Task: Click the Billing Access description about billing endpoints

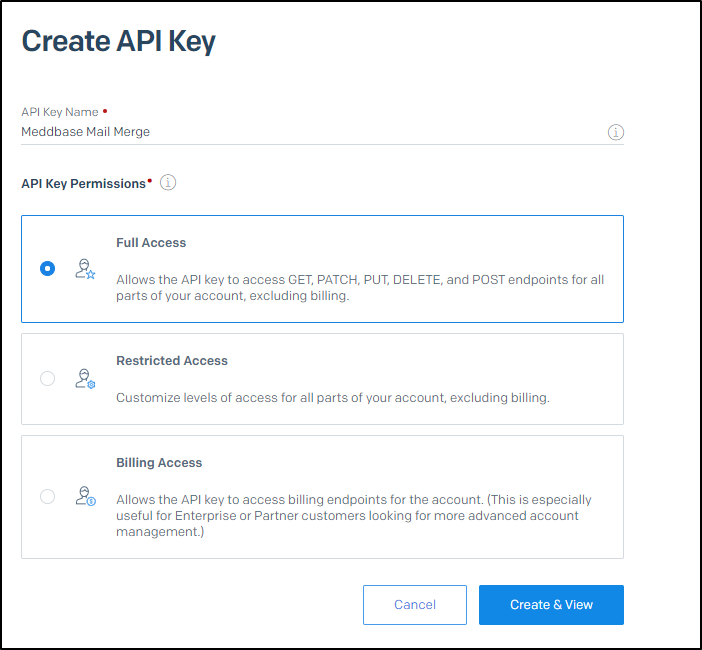Action: [353, 516]
